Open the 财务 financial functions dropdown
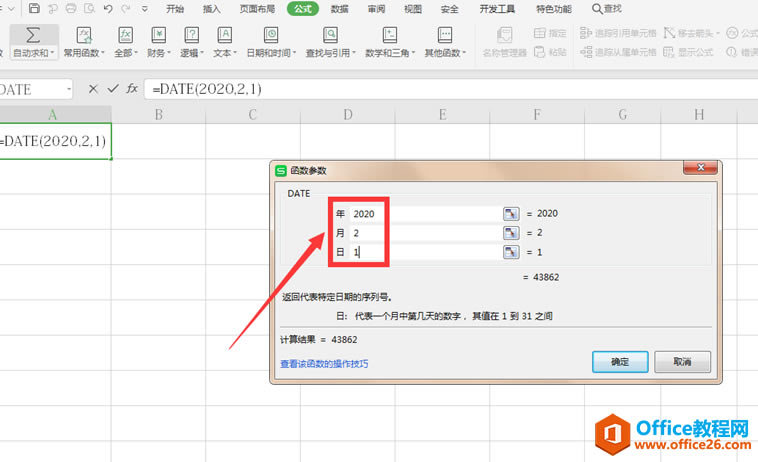This screenshot has width=758, height=462. click(157, 52)
